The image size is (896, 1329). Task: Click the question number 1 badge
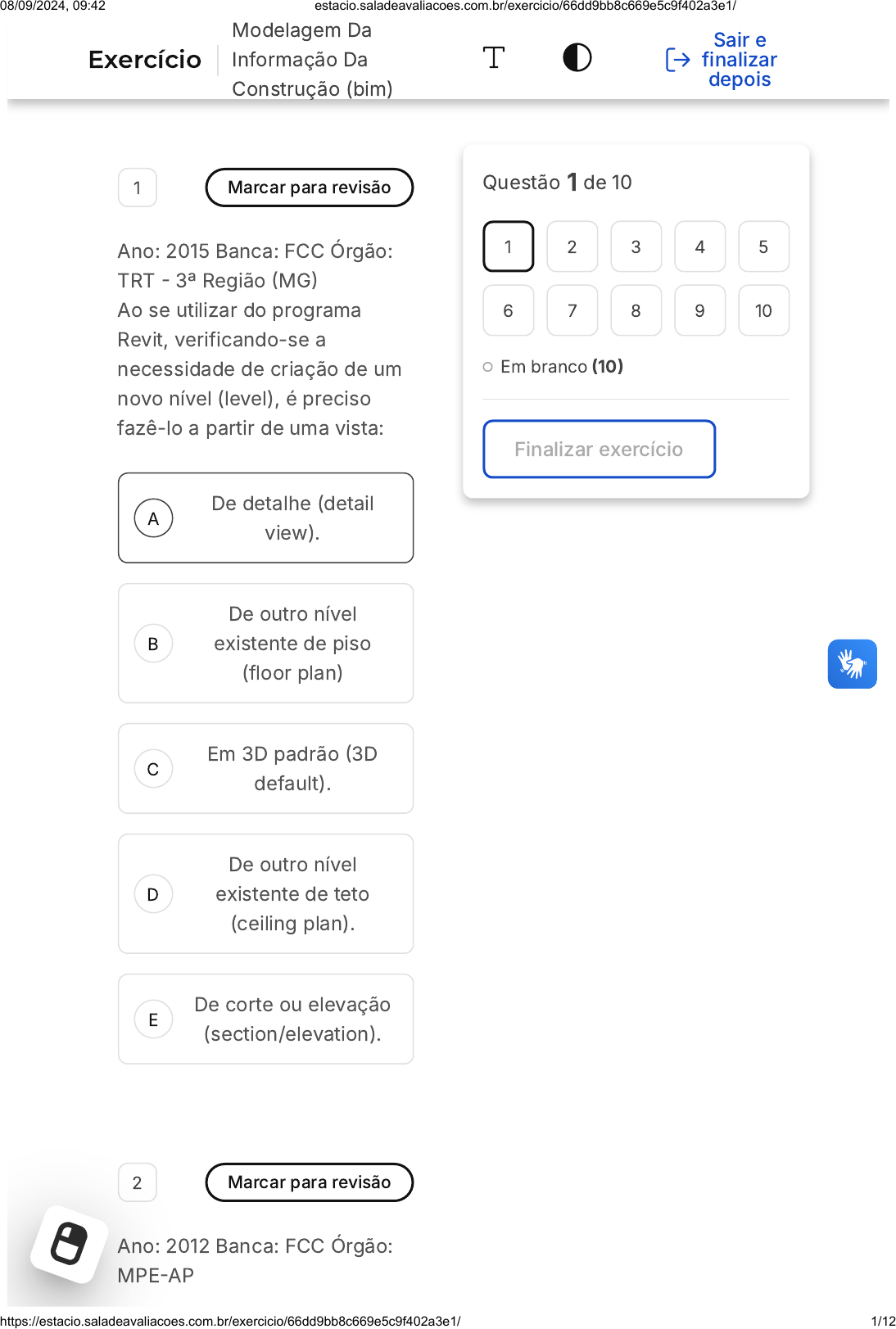(138, 188)
